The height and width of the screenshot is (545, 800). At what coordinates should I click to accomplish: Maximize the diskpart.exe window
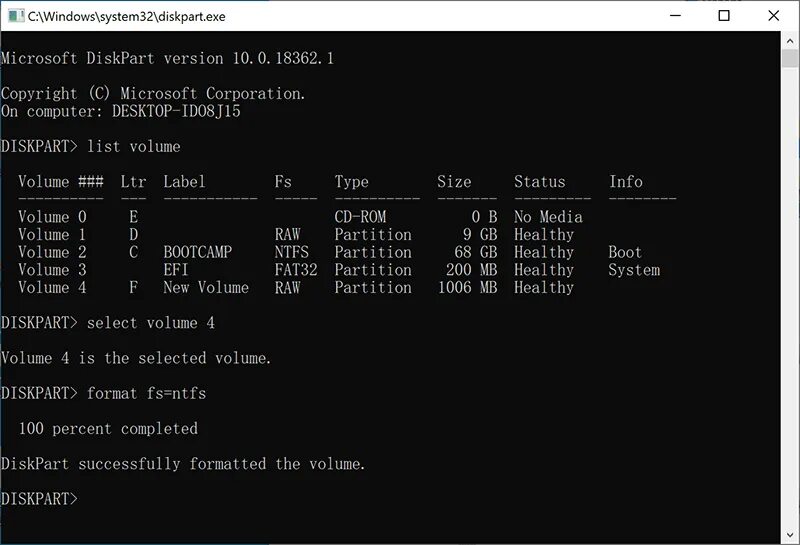pos(723,16)
